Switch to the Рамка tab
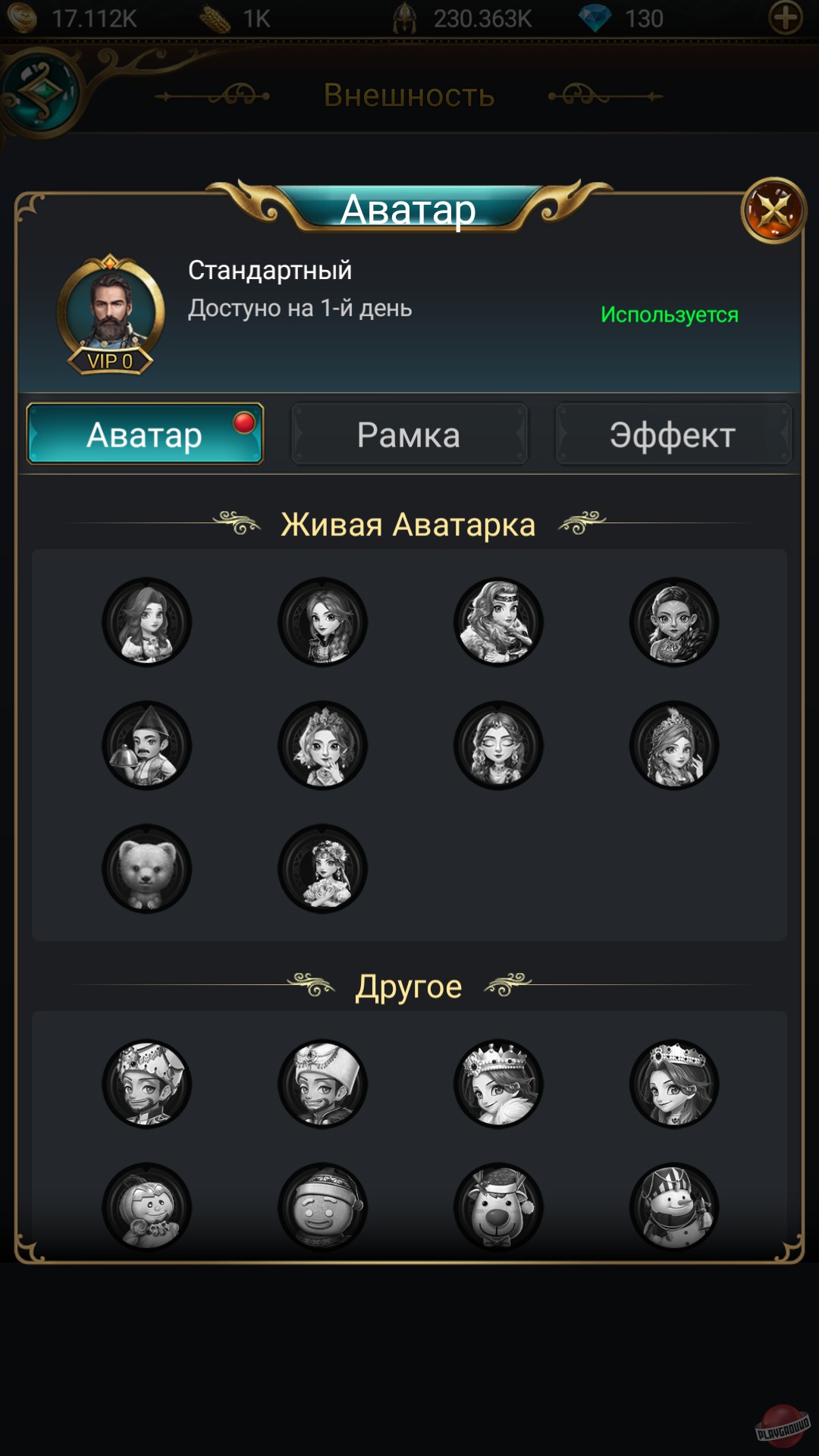 [x=409, y=435]
